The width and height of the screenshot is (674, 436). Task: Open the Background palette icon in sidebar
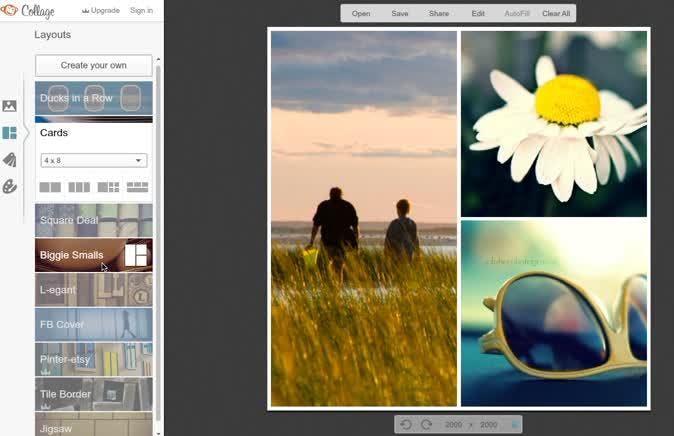(x=9, y=187)
